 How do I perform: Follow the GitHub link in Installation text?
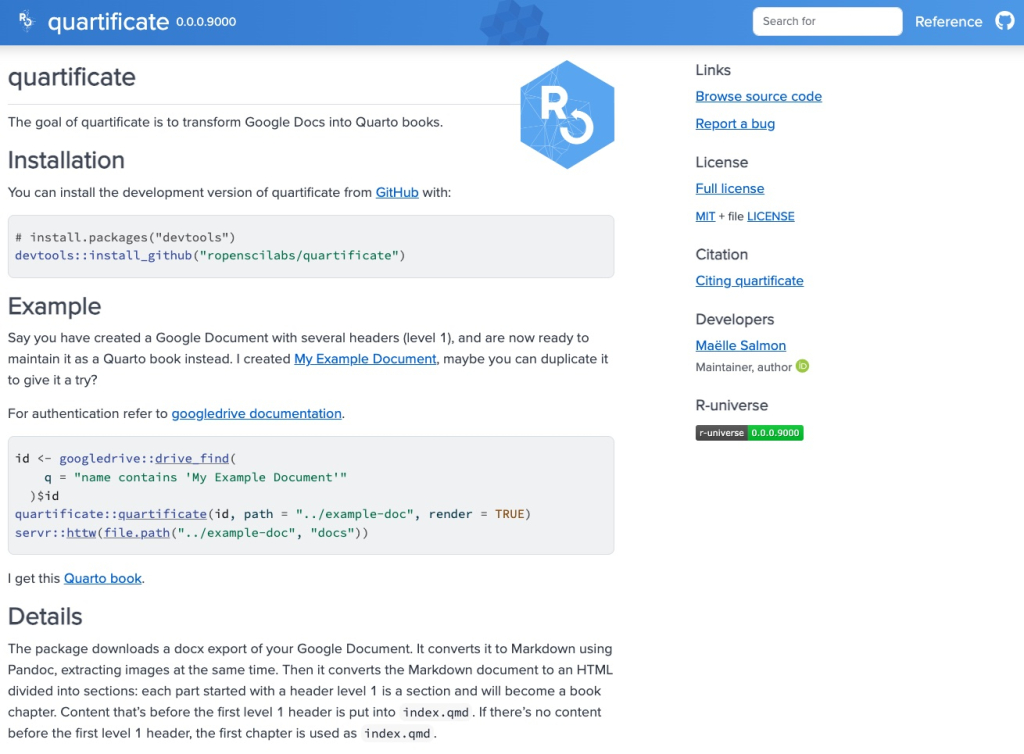click(x=397, y=193)
